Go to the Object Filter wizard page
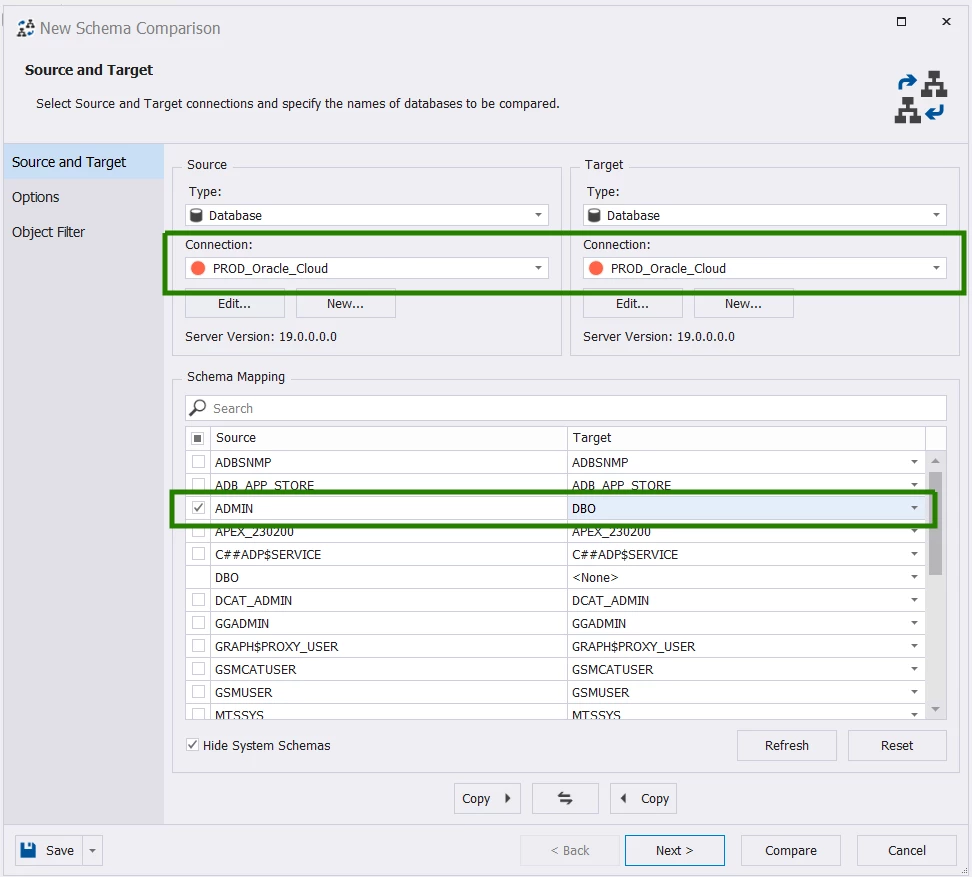The width and height of the screenshot is (972, 877). 84,232
